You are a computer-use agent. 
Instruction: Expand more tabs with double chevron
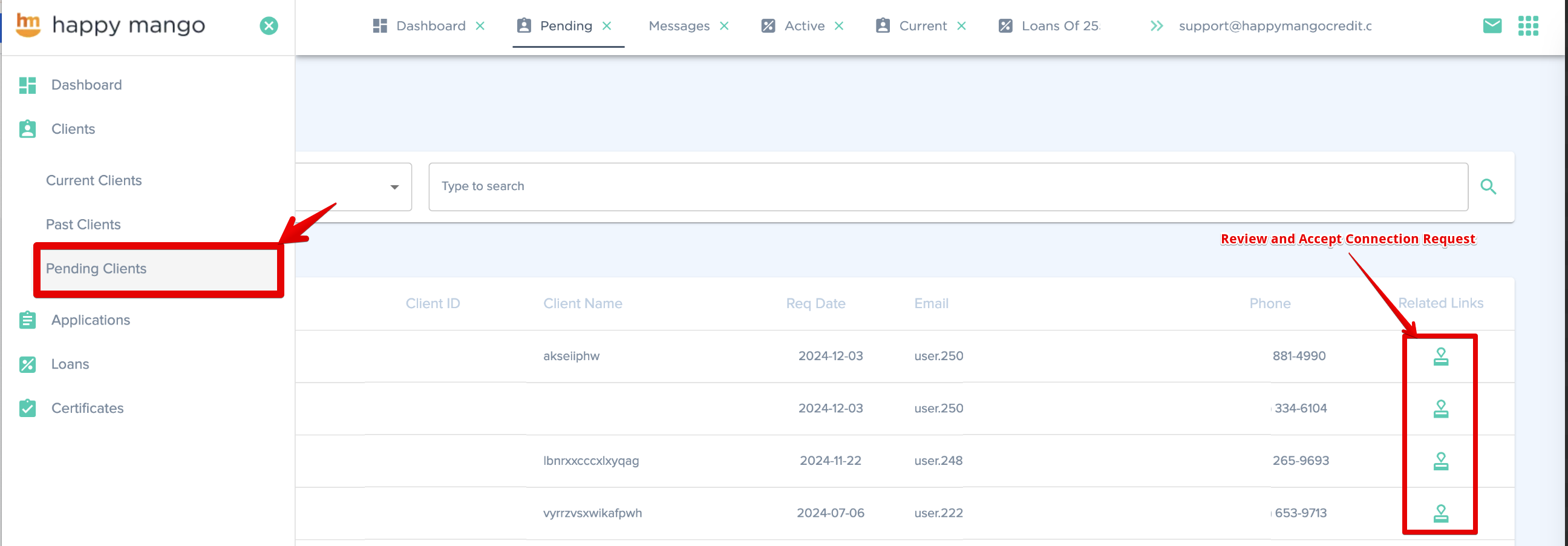tap(1157, 25)
